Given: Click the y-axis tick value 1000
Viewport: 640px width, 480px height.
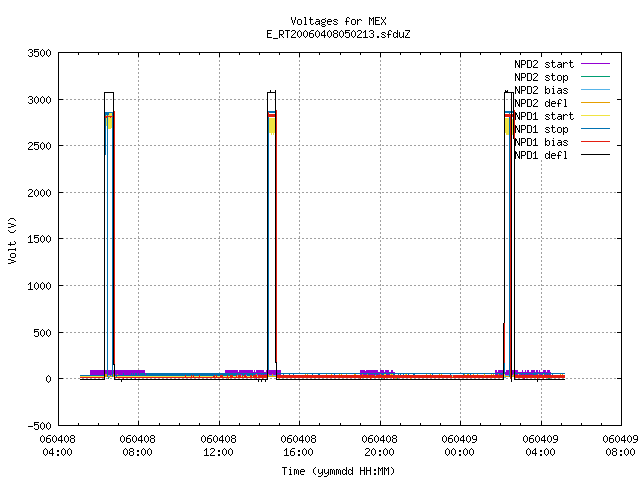Looking at the screenshot, I should click(x=39, y=286).
